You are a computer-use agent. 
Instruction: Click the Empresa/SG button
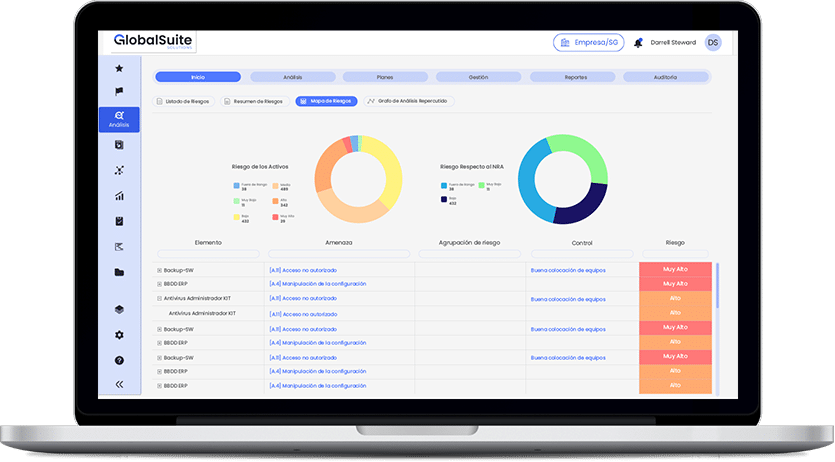click(588, 42)
